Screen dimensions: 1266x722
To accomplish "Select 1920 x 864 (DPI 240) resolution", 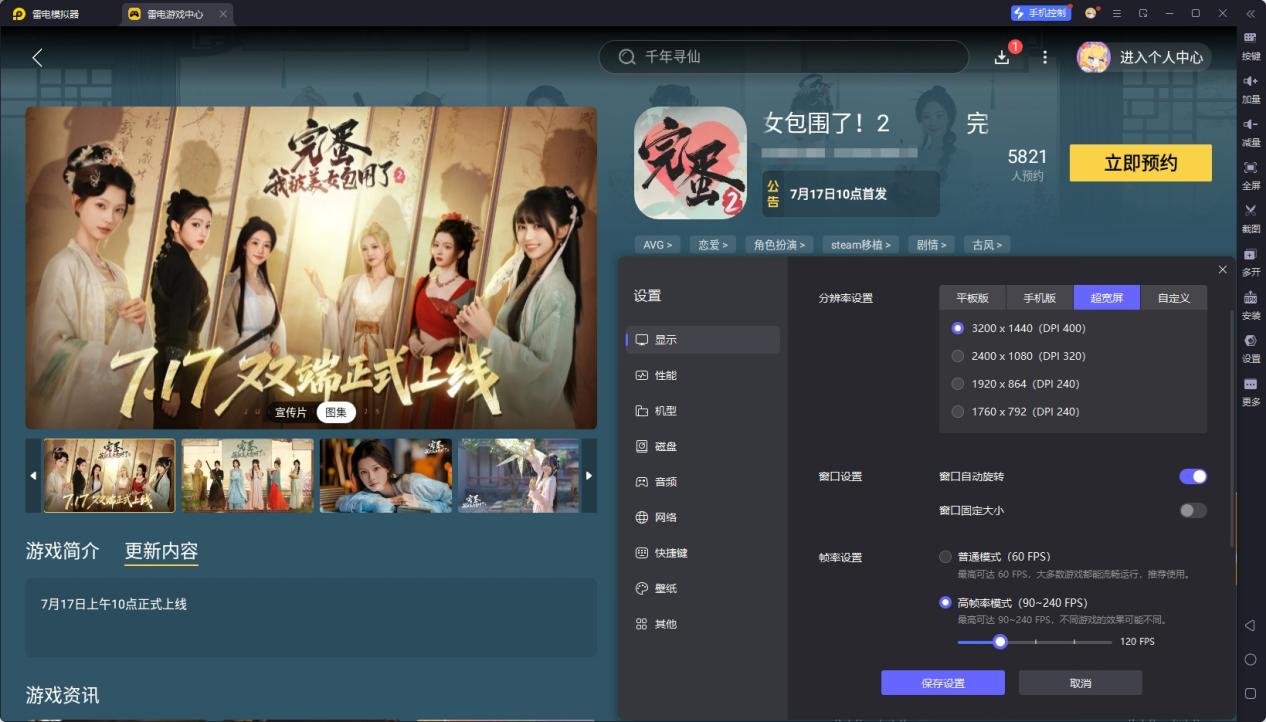I will click(x=958, y=384).
